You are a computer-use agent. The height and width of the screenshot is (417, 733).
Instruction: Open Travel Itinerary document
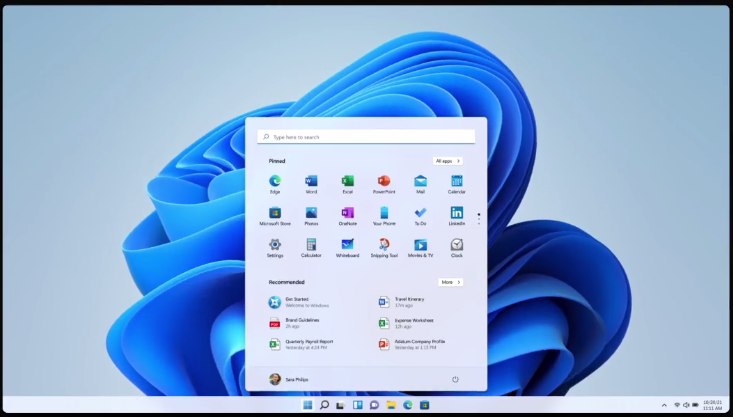pyautogui.click(x=402, y=302)
